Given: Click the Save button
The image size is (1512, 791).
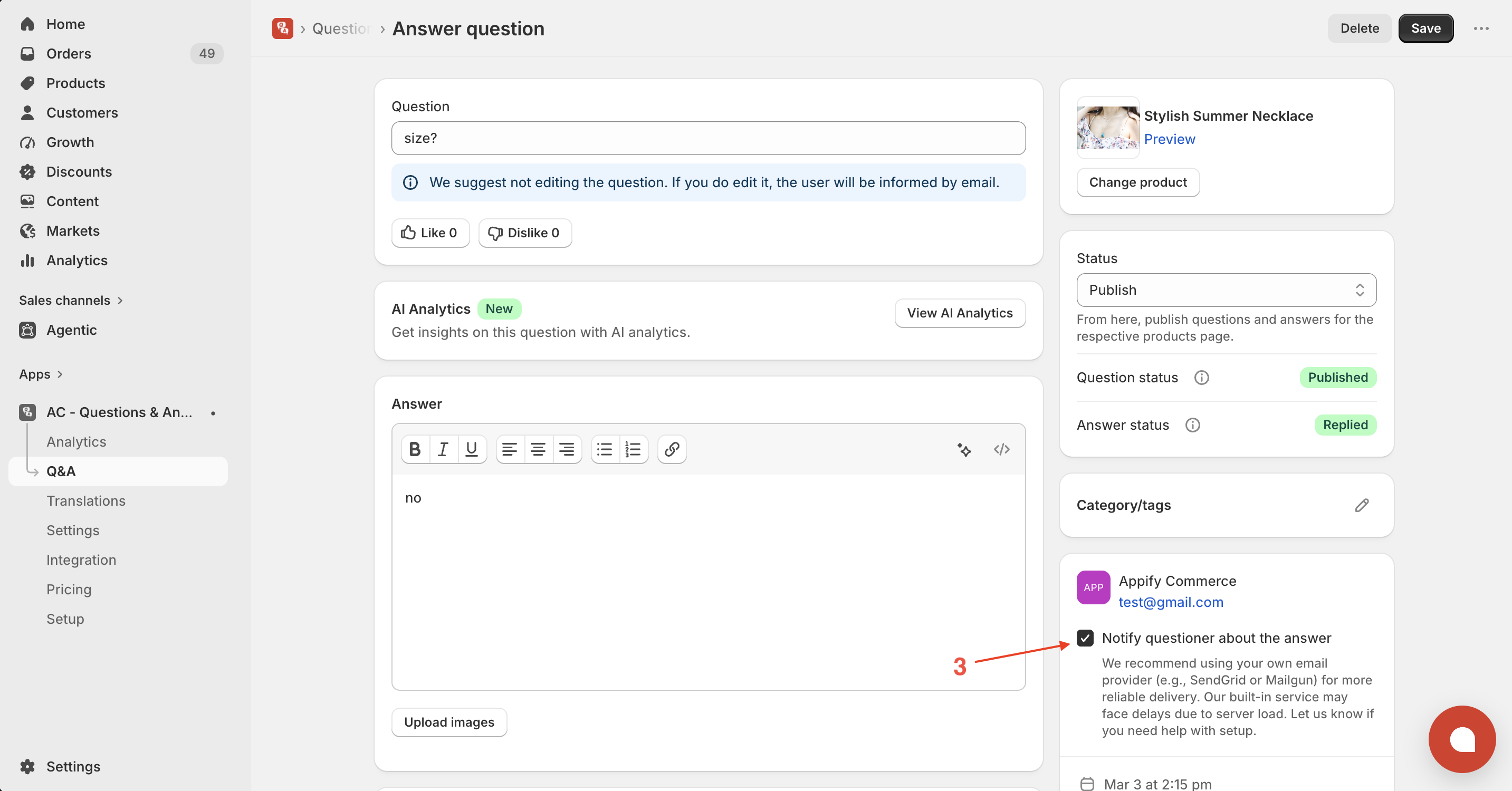Looking at the screenshot, I should tap(1425, 28).
